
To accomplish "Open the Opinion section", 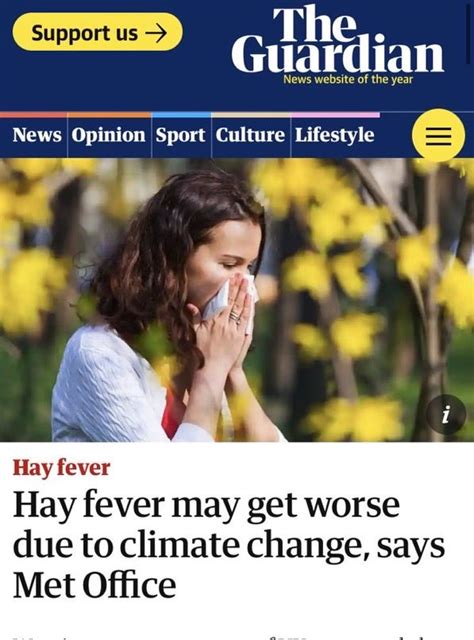I will point(108,135).
